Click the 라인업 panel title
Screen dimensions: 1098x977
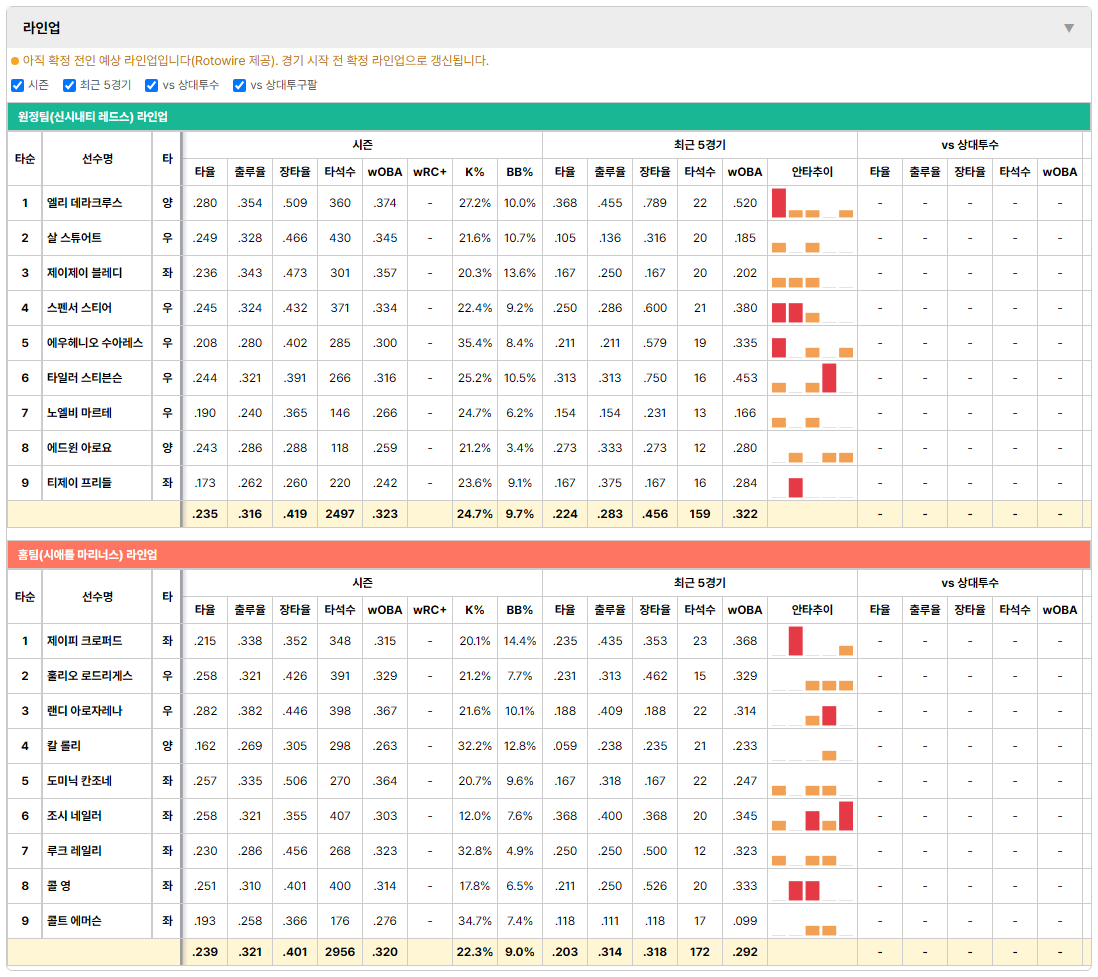[x=41, y=28]
